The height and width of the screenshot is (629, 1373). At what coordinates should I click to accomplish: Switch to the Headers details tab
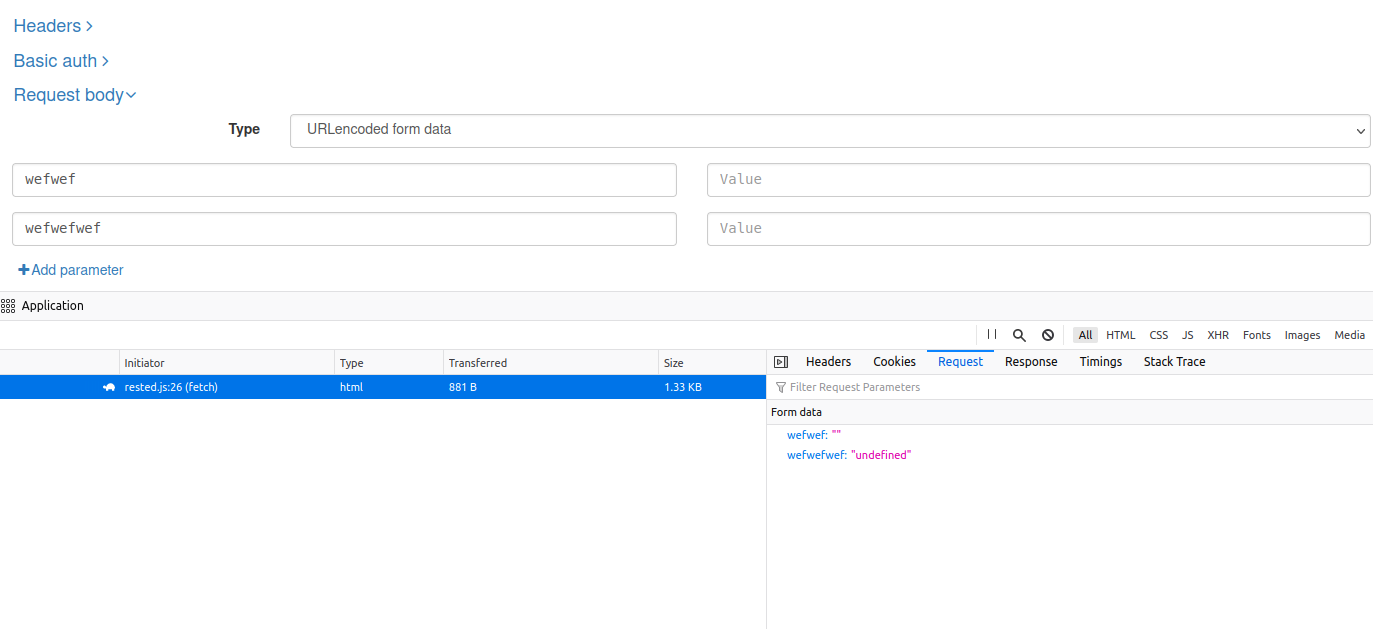point(828,362)
